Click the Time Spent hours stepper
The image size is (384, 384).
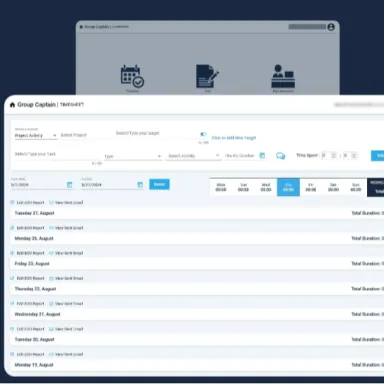(x=329, y=156)
